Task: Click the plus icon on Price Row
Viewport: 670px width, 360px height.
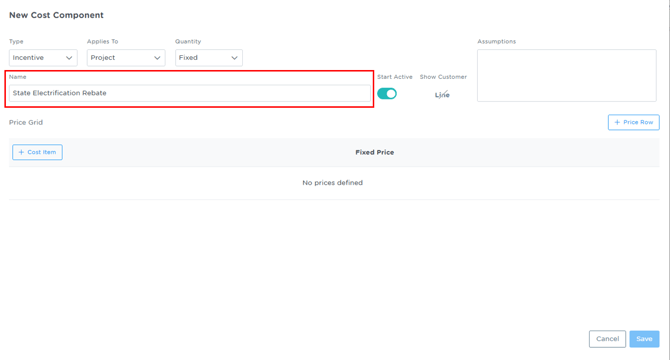Action: point(617,122)
